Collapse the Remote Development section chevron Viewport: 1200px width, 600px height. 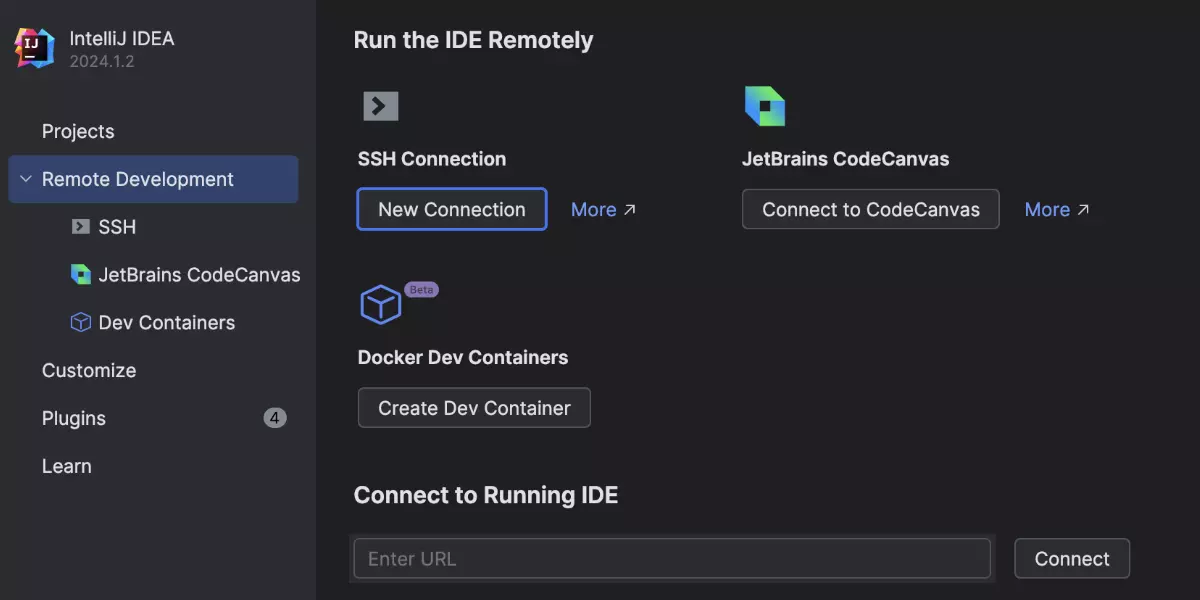pyautogui.click(x=26, y=180)
